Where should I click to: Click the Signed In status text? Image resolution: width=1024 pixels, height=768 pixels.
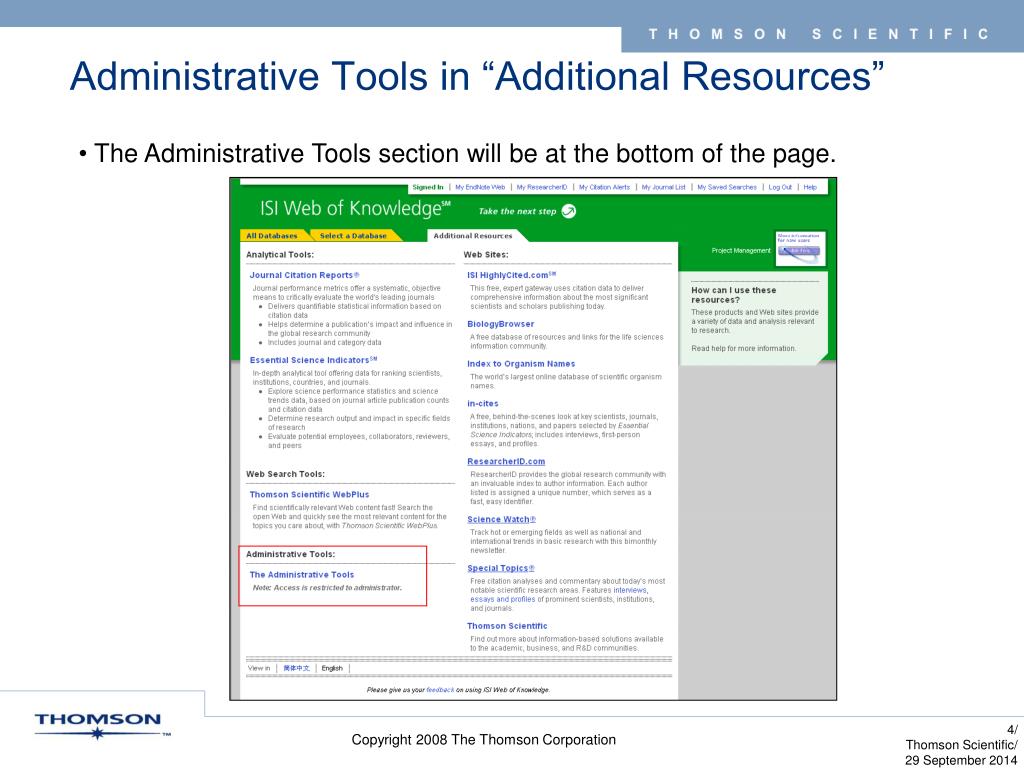point(428,187)
